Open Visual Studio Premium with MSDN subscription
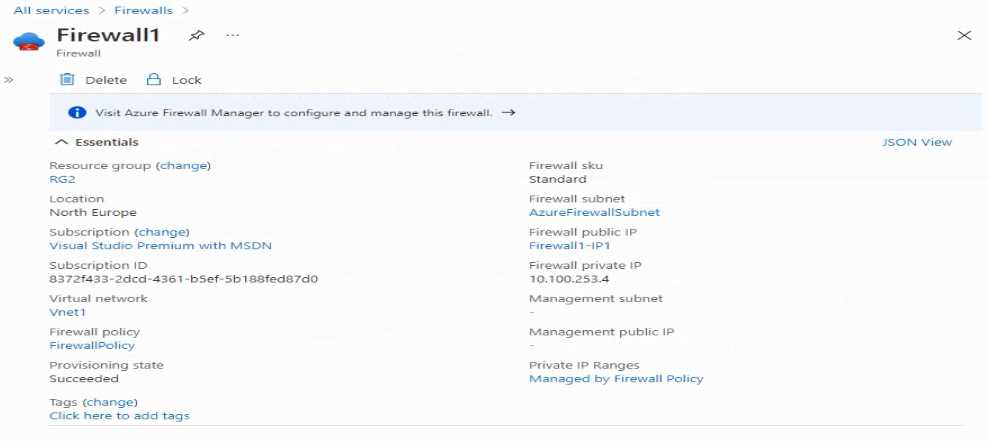 coord(160,246)
